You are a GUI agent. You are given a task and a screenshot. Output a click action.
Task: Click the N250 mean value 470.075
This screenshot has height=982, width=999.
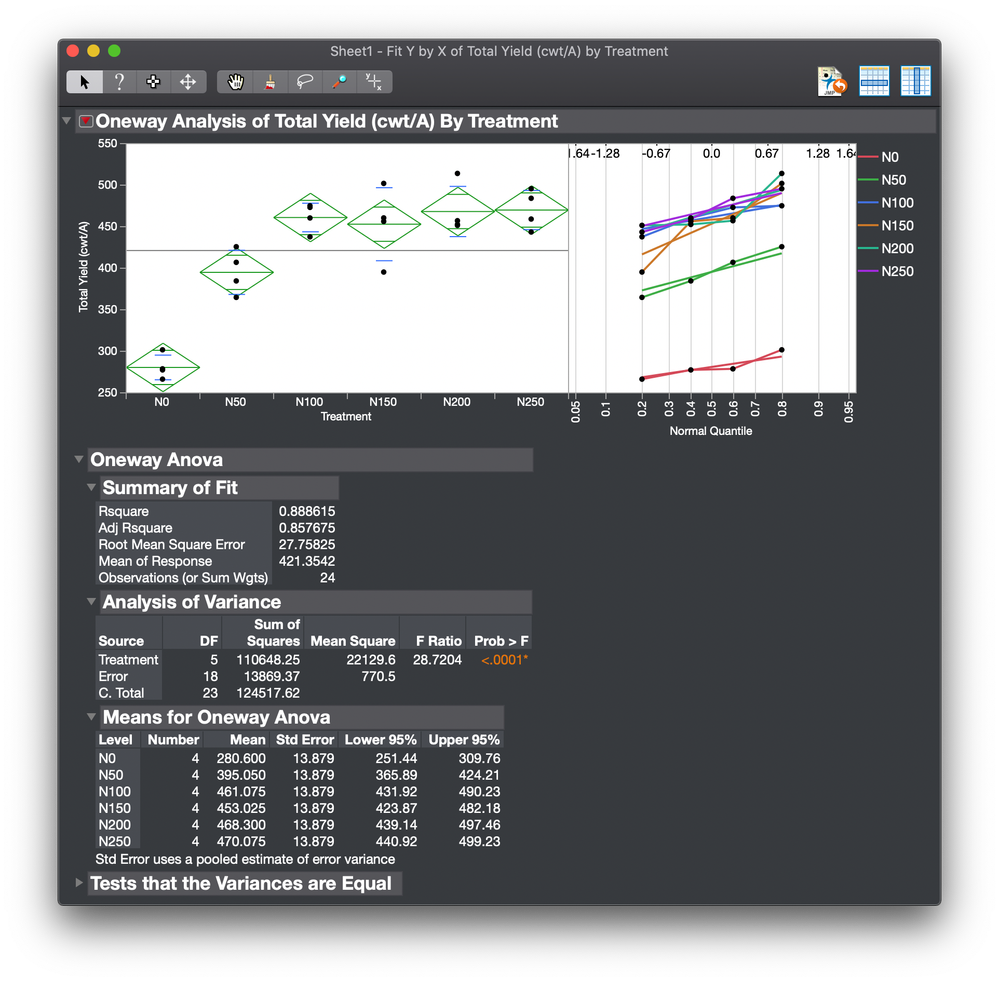tap(241, 841)
